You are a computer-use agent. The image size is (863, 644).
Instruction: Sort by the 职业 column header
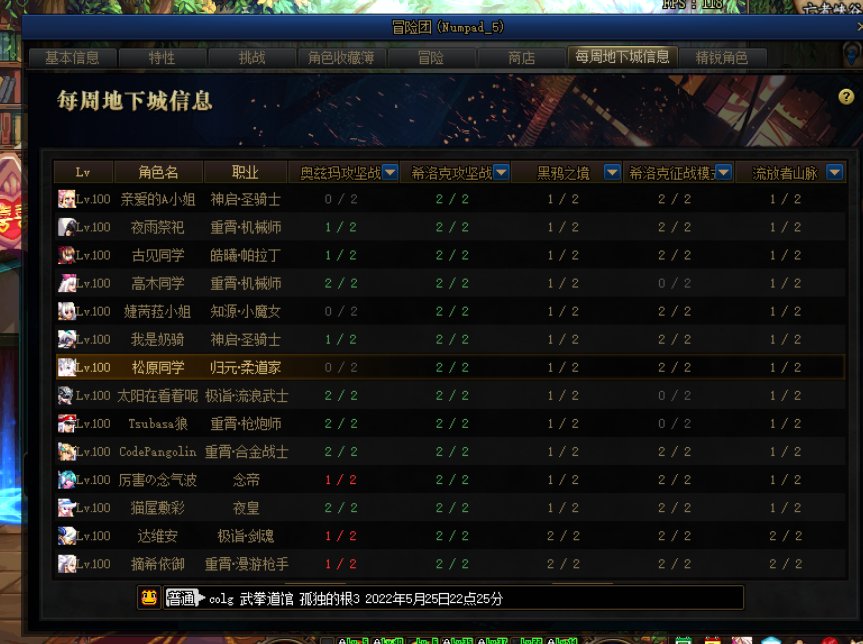point(245,172)
